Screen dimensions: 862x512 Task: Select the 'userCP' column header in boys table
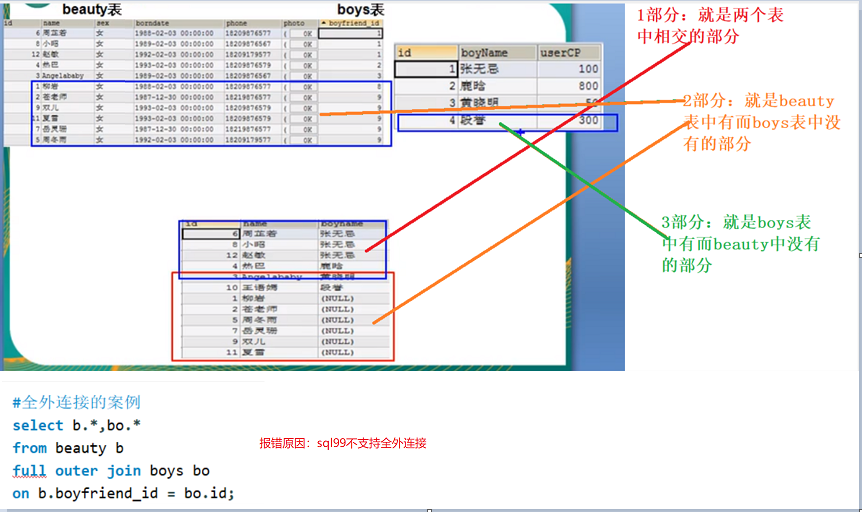click(569, 53)
